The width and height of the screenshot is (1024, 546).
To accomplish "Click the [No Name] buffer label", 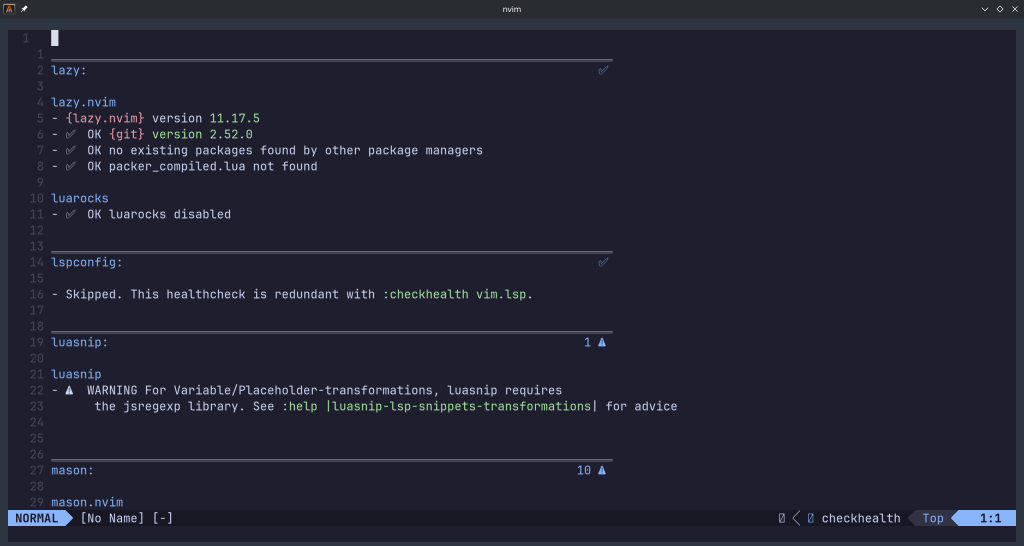I will pos(112,518).
